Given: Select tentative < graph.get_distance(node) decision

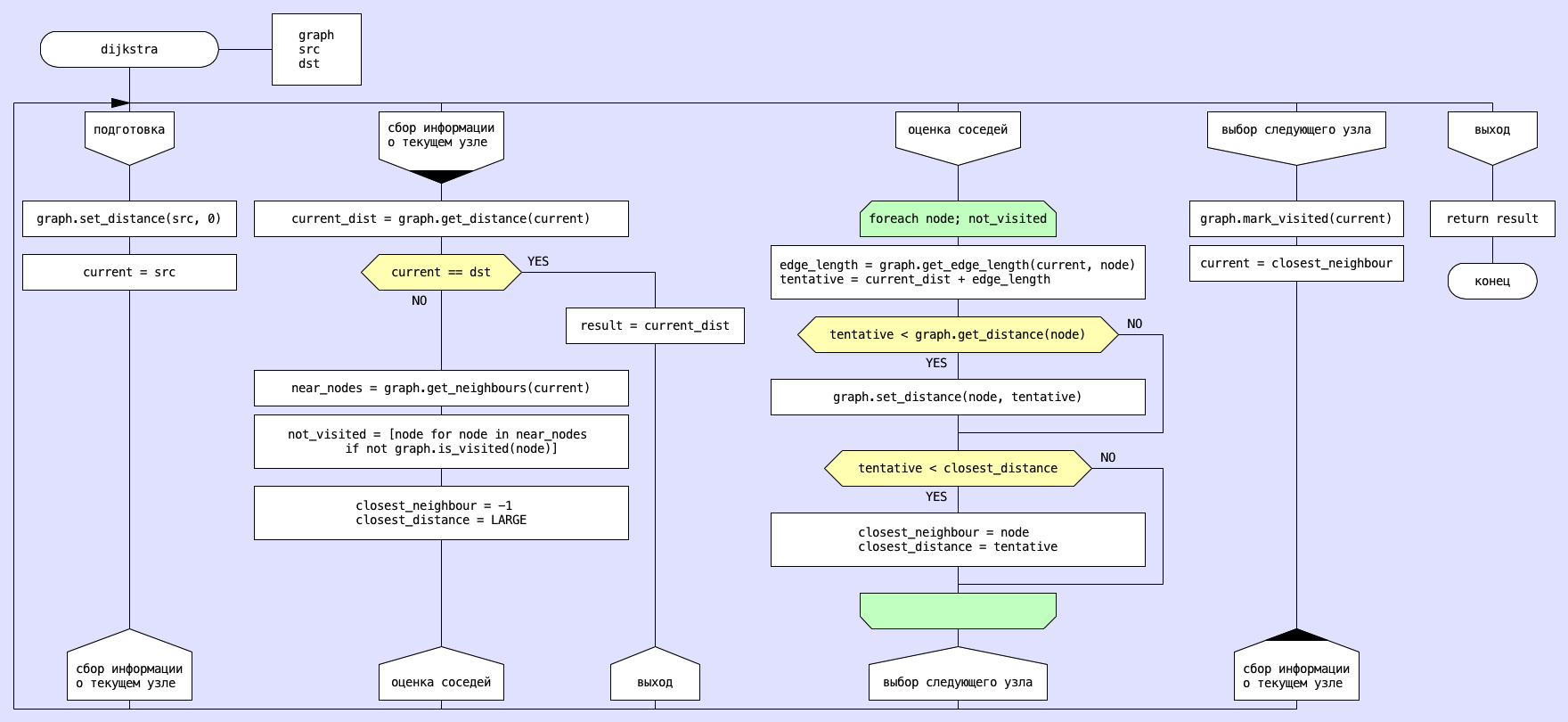Looking at the screenshot, I should click(958, 334).
